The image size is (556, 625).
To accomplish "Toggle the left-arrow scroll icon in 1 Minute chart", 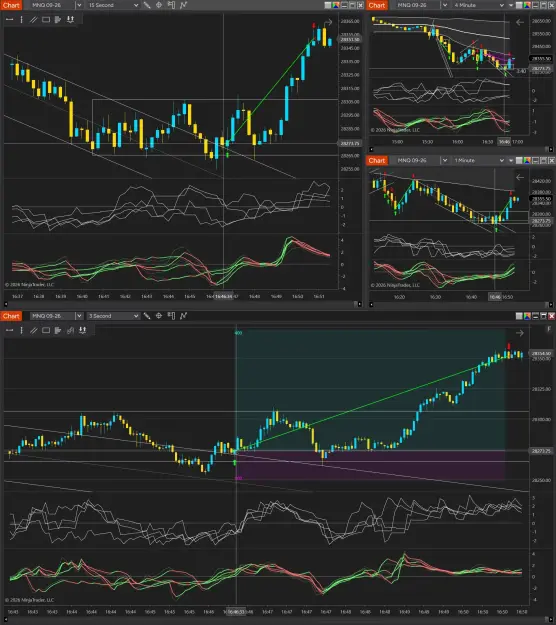I will 520,177.
